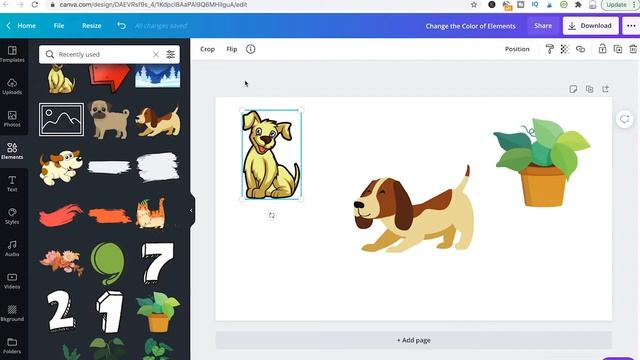
Task: Pick the red arrow banner thumbnail
Action: coord(109,78)
